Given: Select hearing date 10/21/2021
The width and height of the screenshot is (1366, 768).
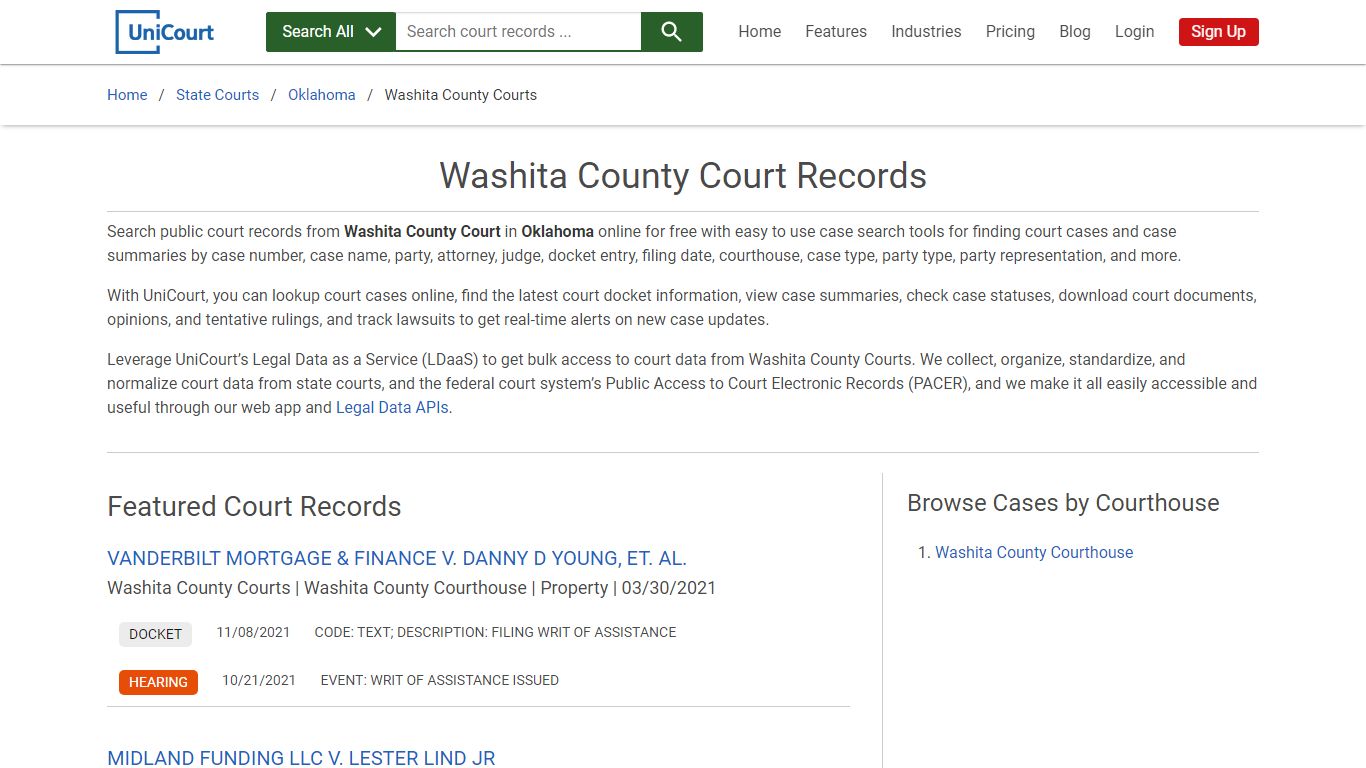Looking at the screenshot, I should 259,680.
